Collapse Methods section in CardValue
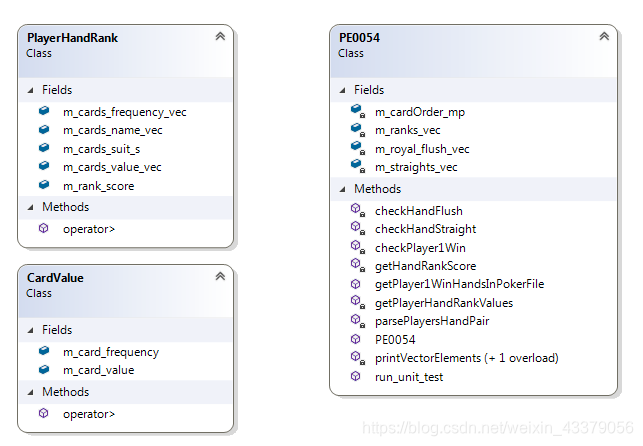The height and width of the screenshot is (446, 643). tap(30, 392)
